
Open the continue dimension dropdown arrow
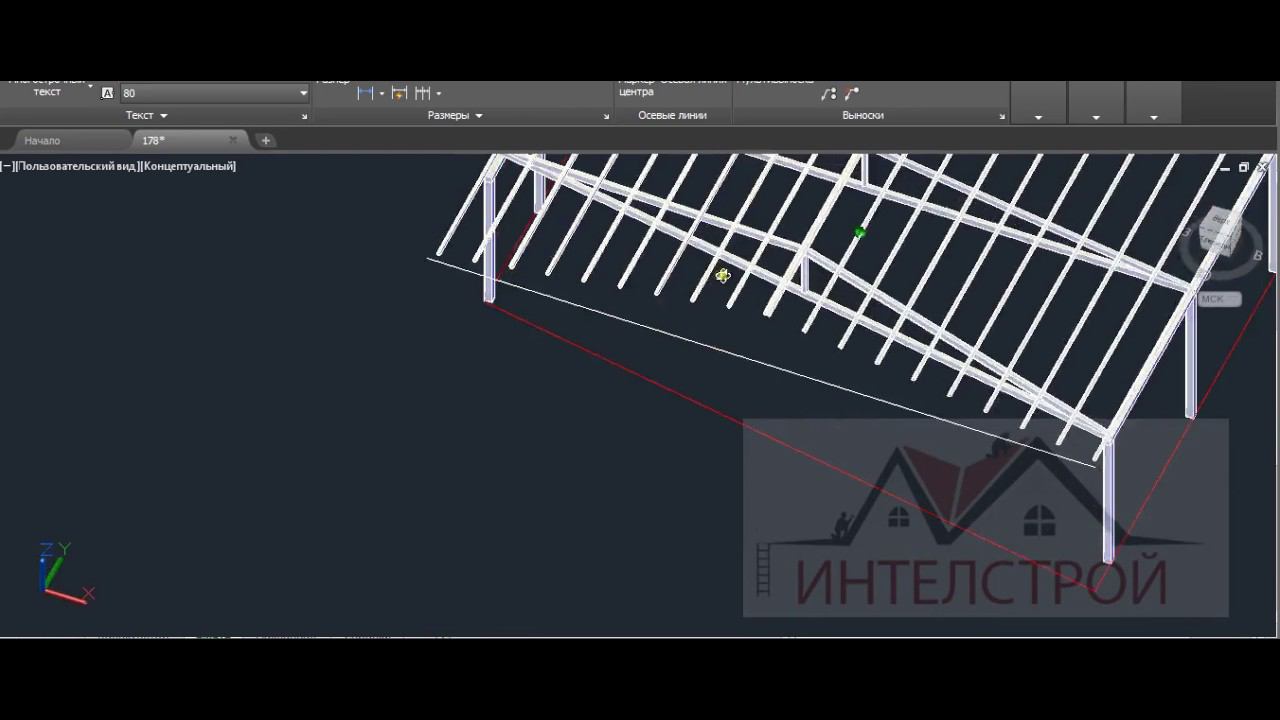(438, 94)
